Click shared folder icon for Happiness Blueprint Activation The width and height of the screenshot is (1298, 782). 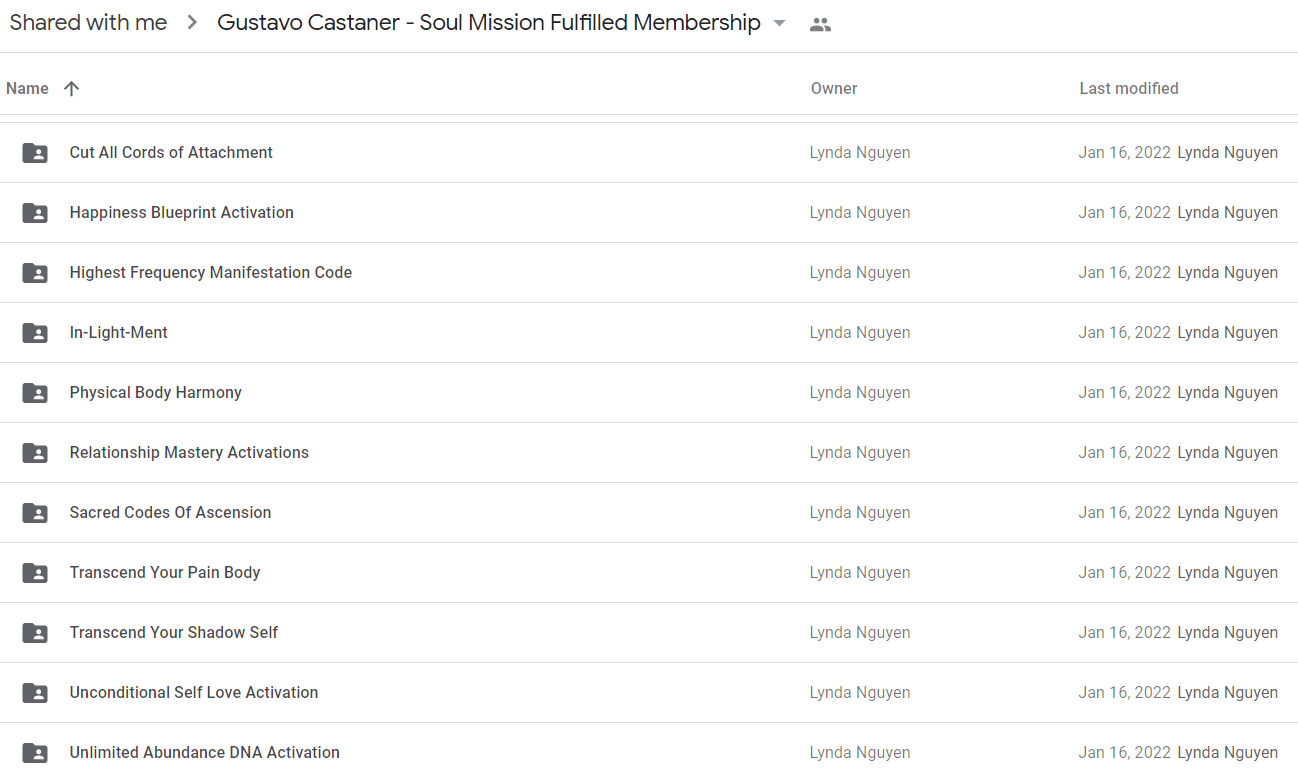pyautogui.click(x=35, y=213)
